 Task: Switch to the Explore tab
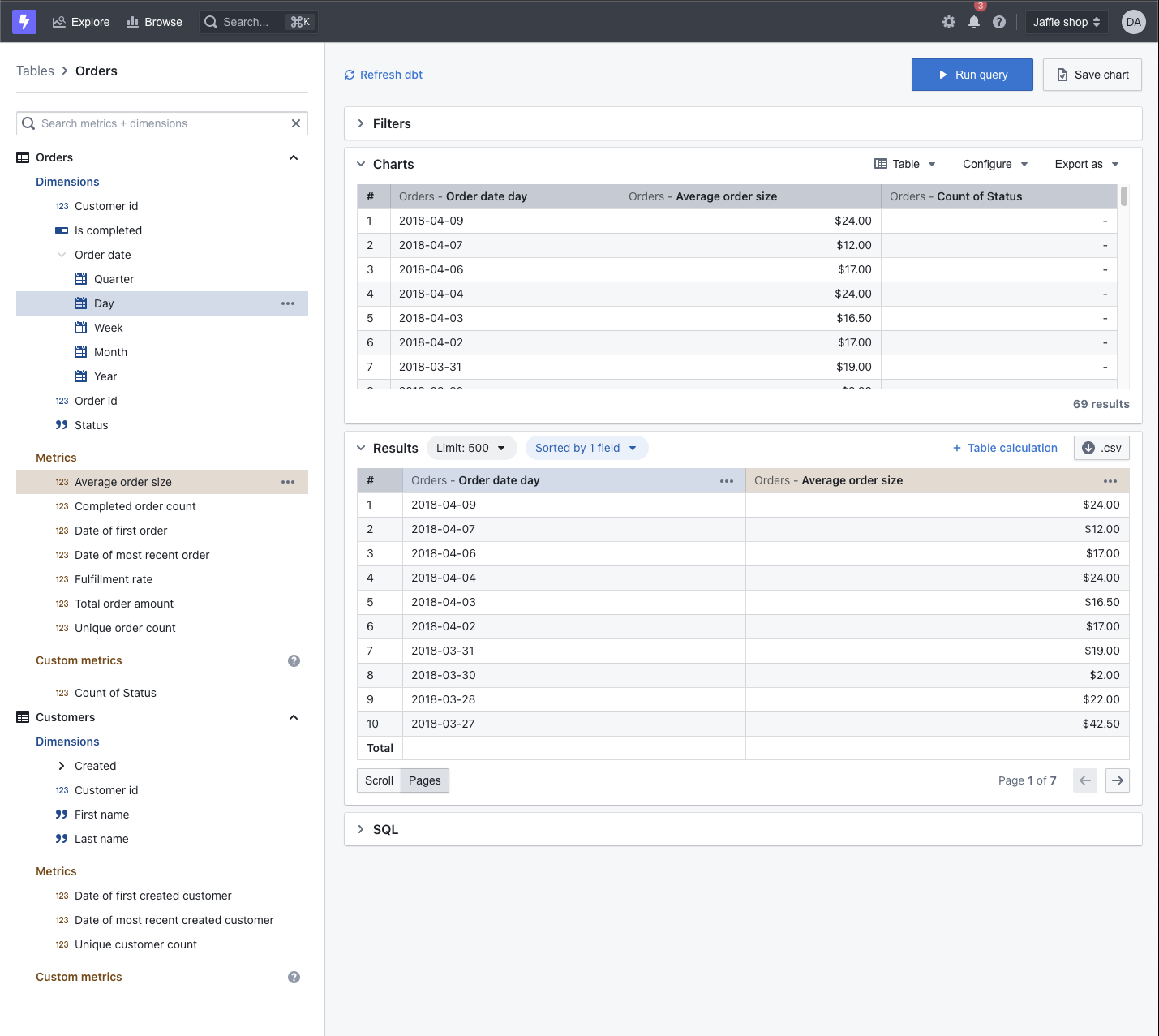tap(80, 22)
